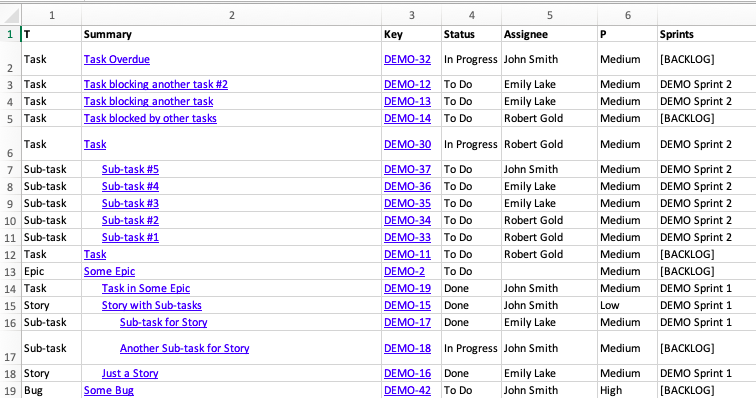Image resolution: width=756 pixels, height=398 pixels.
Task: Open the DEMO-37 key link
Action: tap(407, 169)
